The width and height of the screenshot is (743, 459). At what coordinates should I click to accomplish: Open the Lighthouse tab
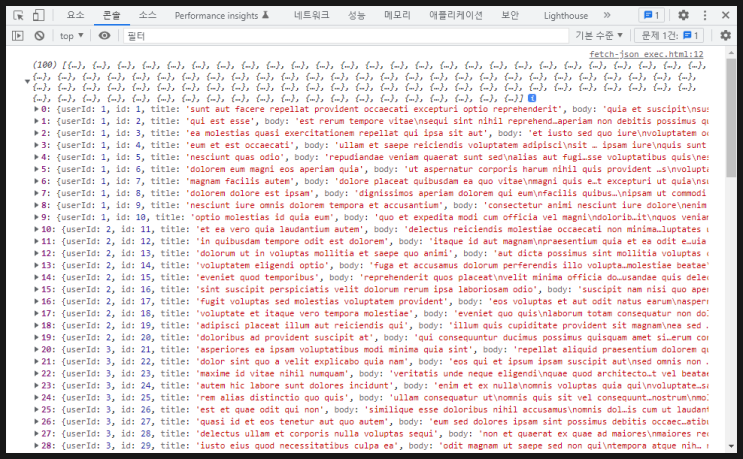coord(566,16)
